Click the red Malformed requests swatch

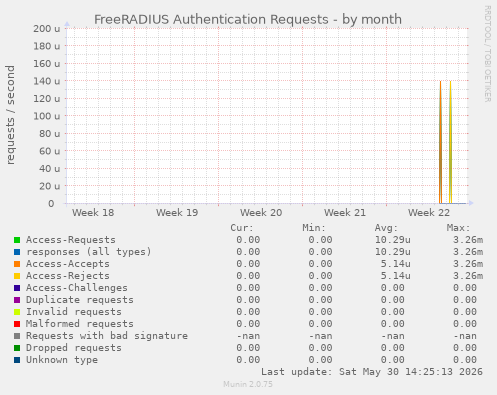point(17,324)
